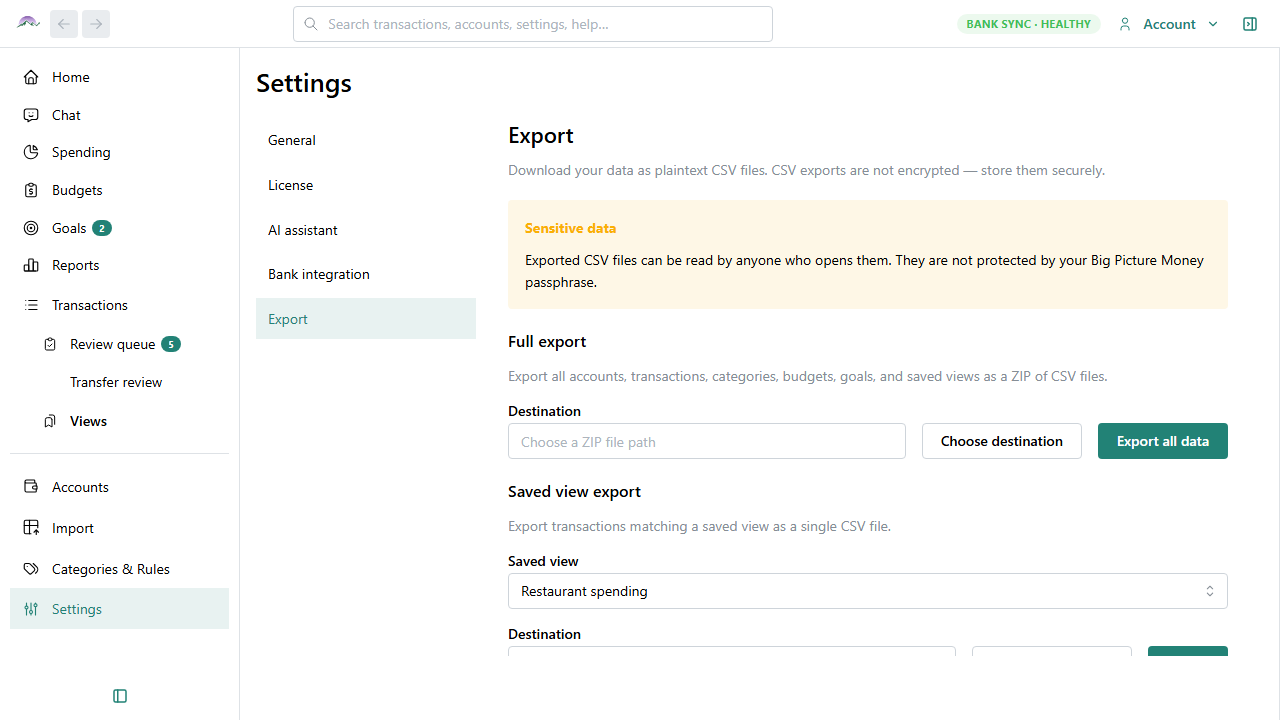Viewport: 1280px width, 720px height.
Task: Click the Review queue count badge
Action: 171,344
